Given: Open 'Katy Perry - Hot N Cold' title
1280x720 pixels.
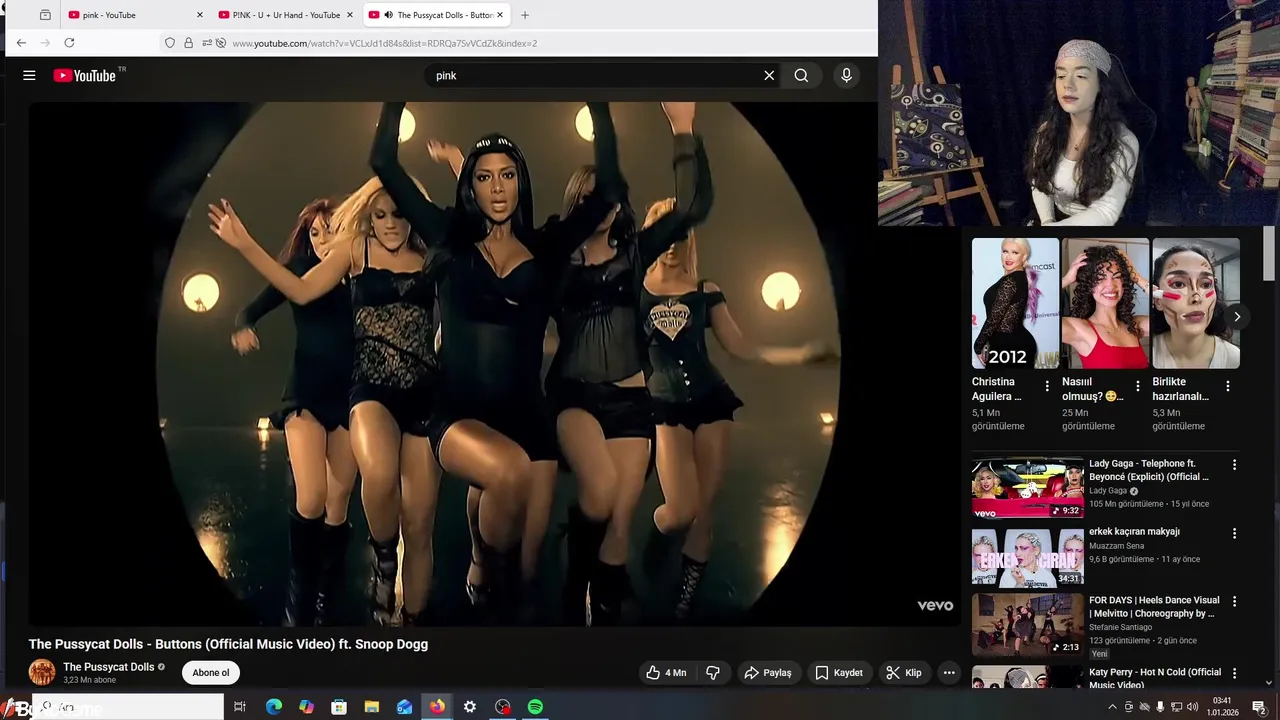Looking at the screenshot, I should click(x=1155, y=678).
